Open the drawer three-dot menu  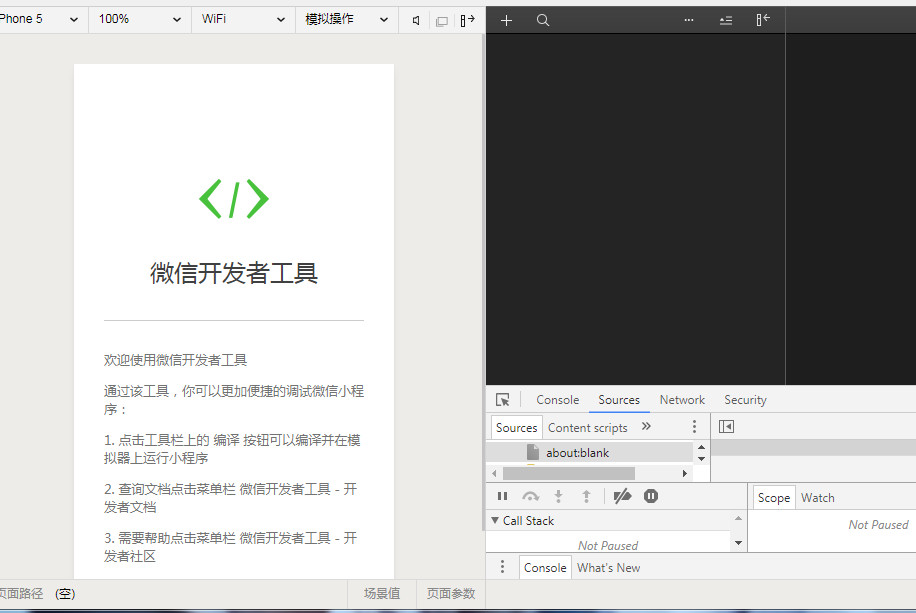coord(502,567)
